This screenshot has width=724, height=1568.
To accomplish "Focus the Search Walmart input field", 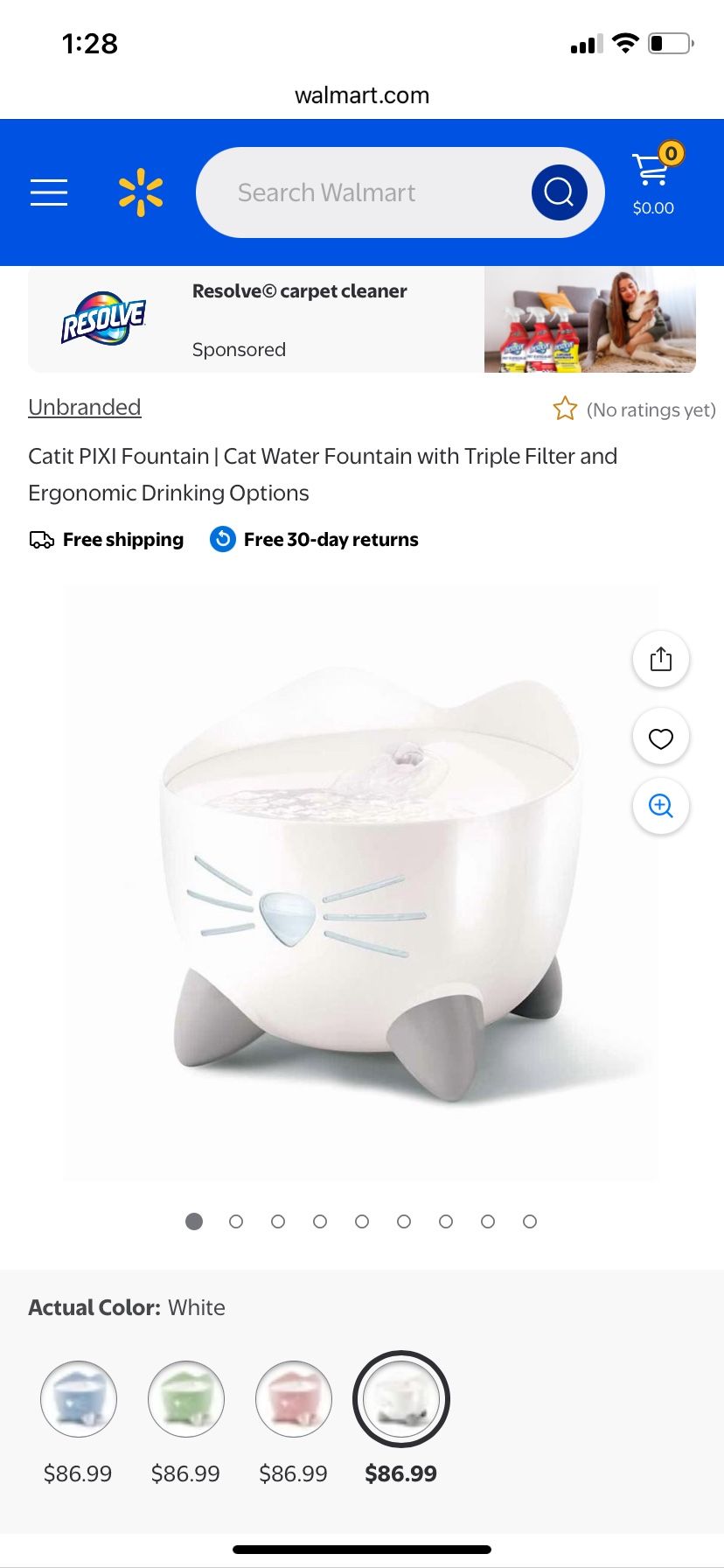I will 363,192.
